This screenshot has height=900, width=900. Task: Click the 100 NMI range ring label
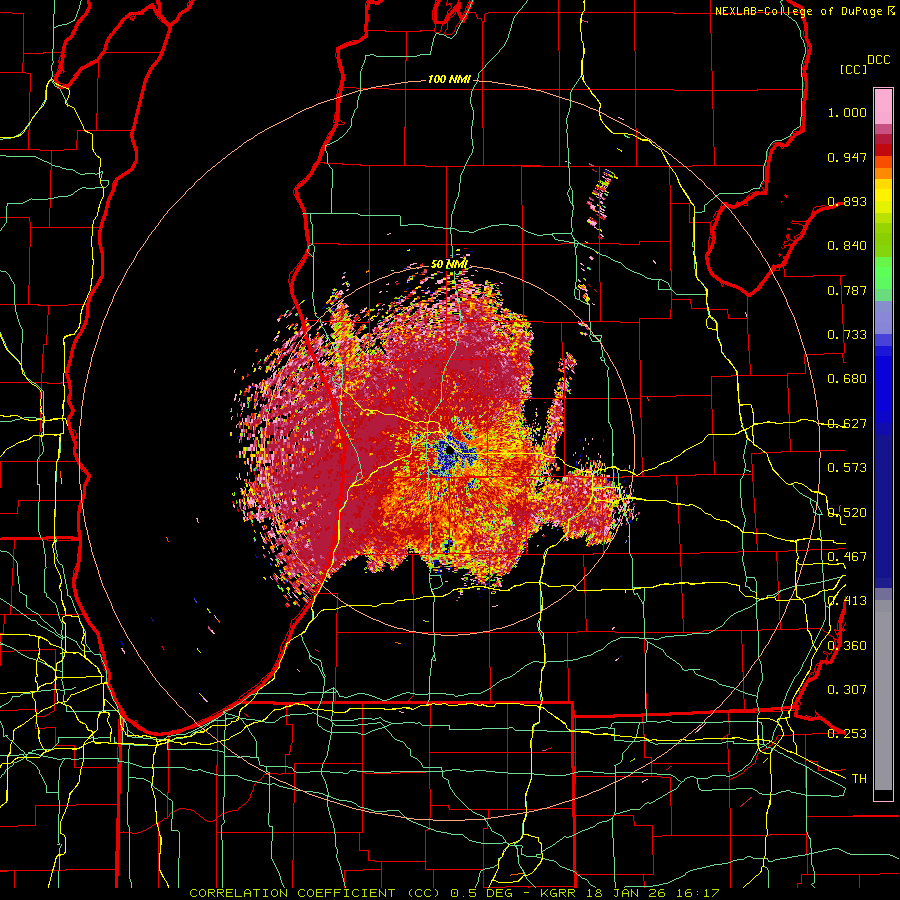(x=449, y=79)
